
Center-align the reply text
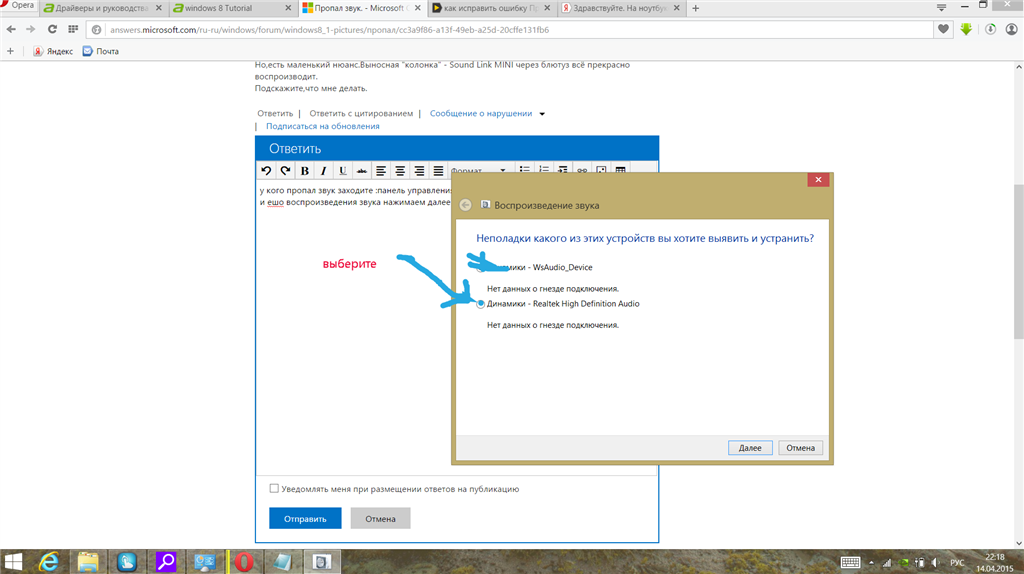coord(400,170)
